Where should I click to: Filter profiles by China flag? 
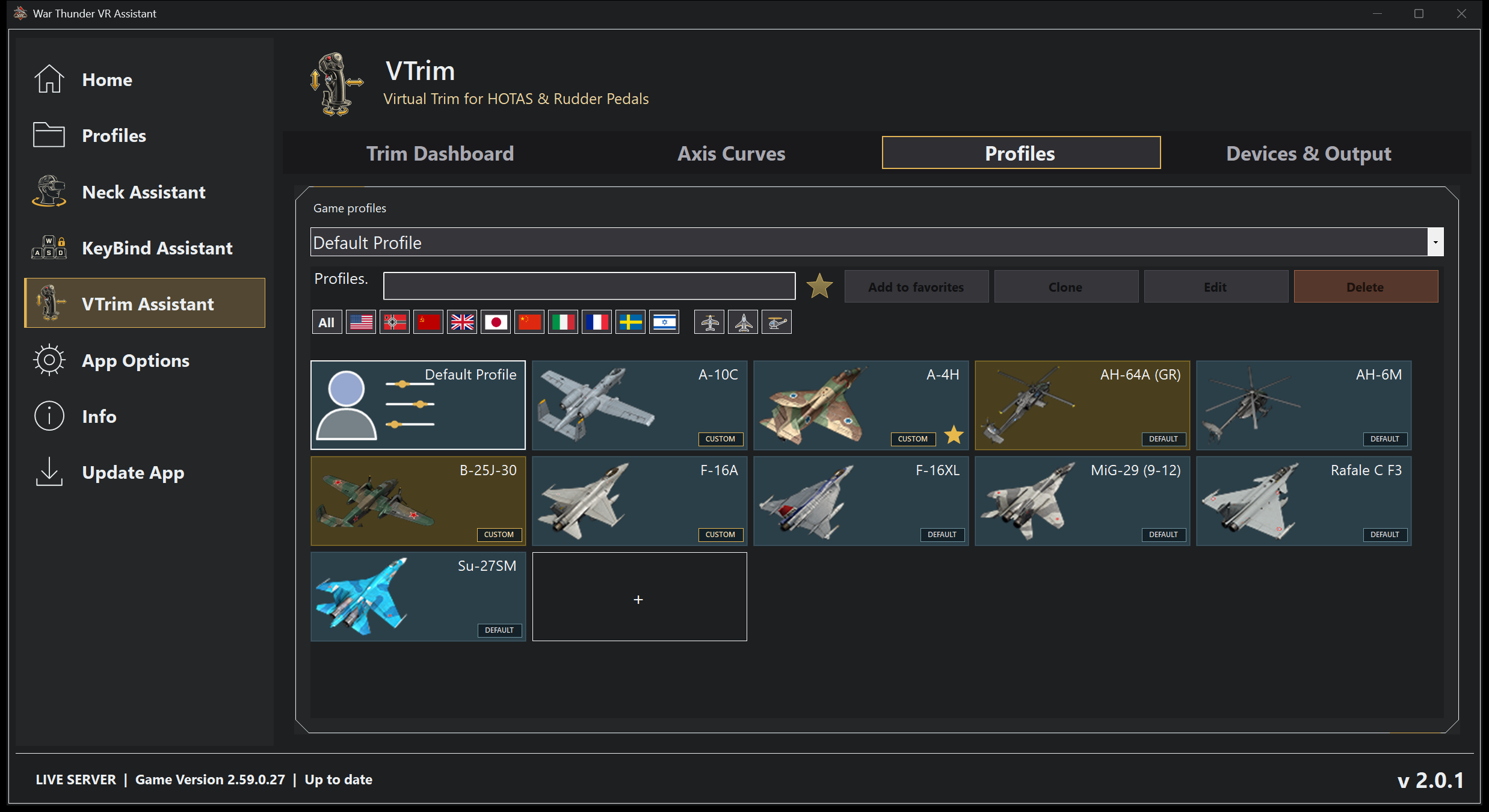(x=529, y=322)
